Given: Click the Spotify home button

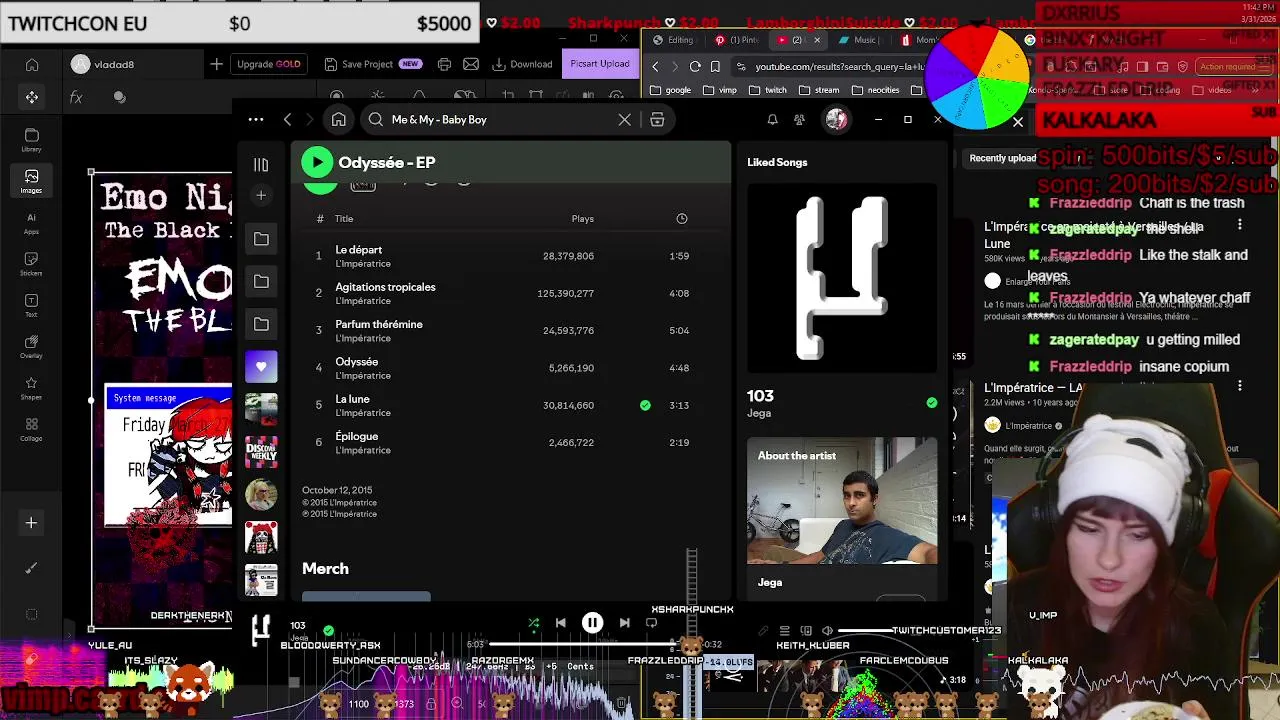Looking at the screenshot, I should [339, 119].
